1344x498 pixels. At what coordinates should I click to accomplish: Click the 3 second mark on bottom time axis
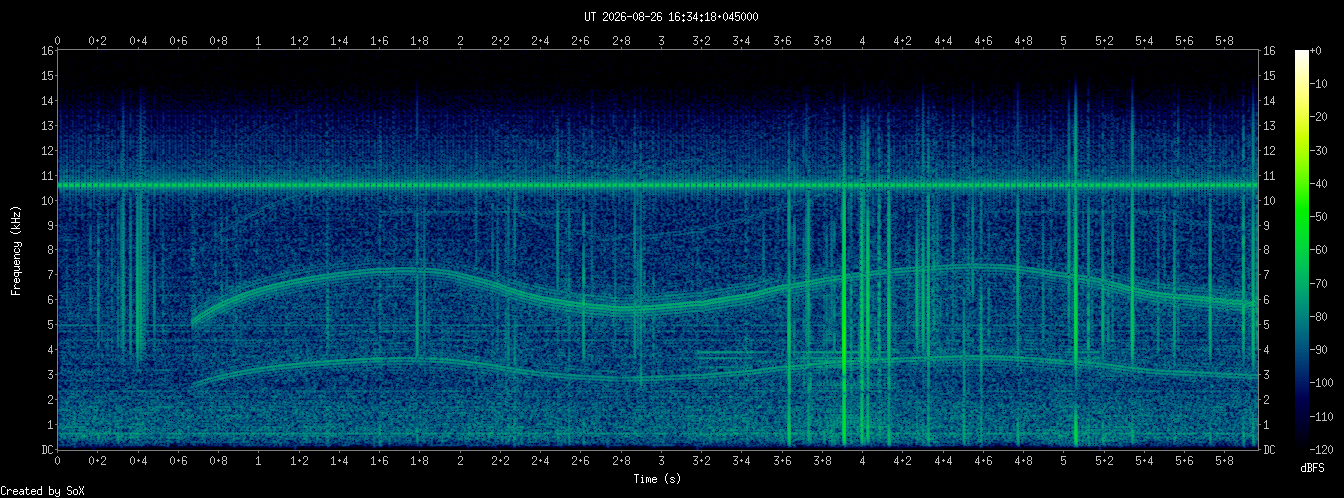[661, 461]
